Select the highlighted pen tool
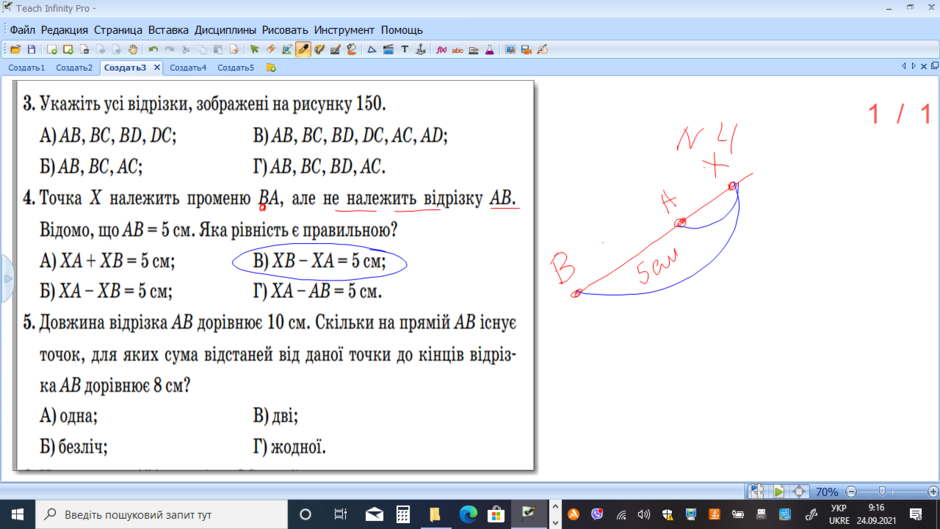 (x=303, y=50)
